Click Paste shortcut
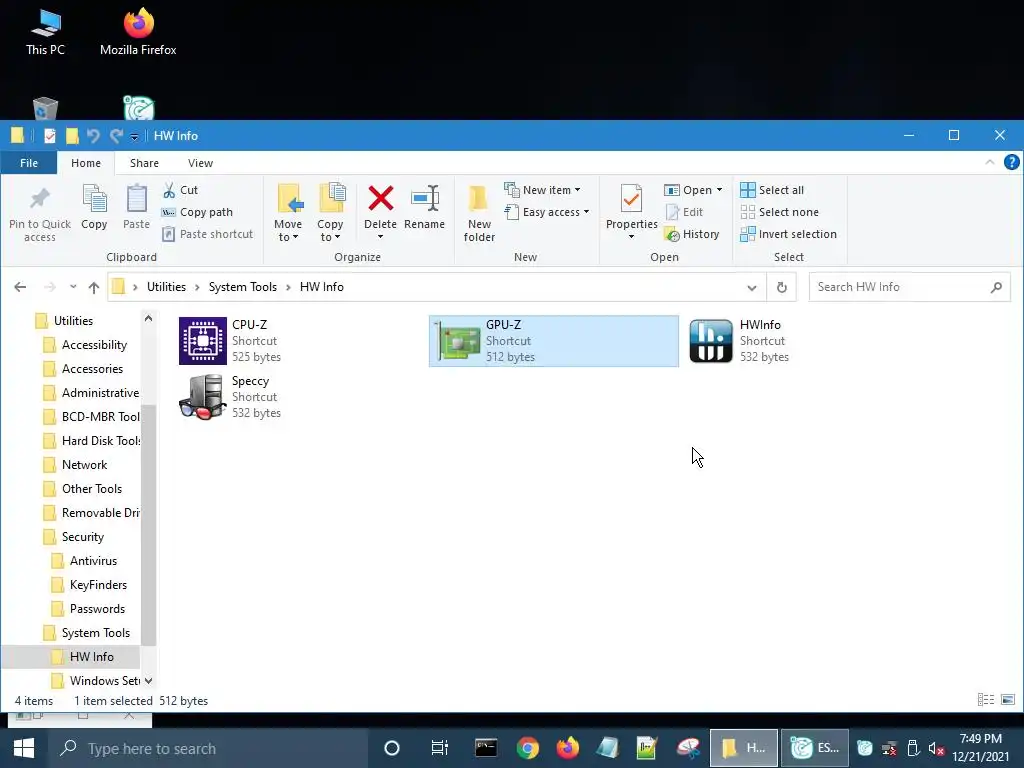Viewport: 1024px width, 768px height. (208, 234)
